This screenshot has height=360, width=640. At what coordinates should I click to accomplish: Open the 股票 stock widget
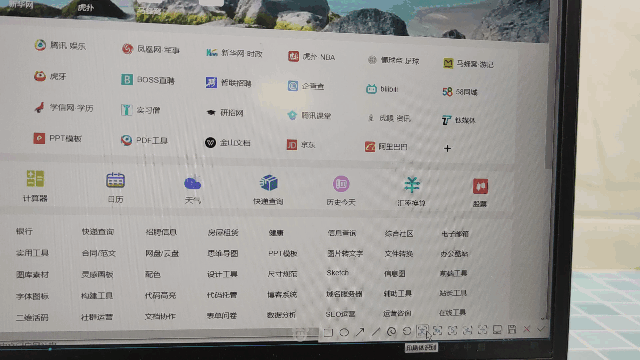pos(480,193)
